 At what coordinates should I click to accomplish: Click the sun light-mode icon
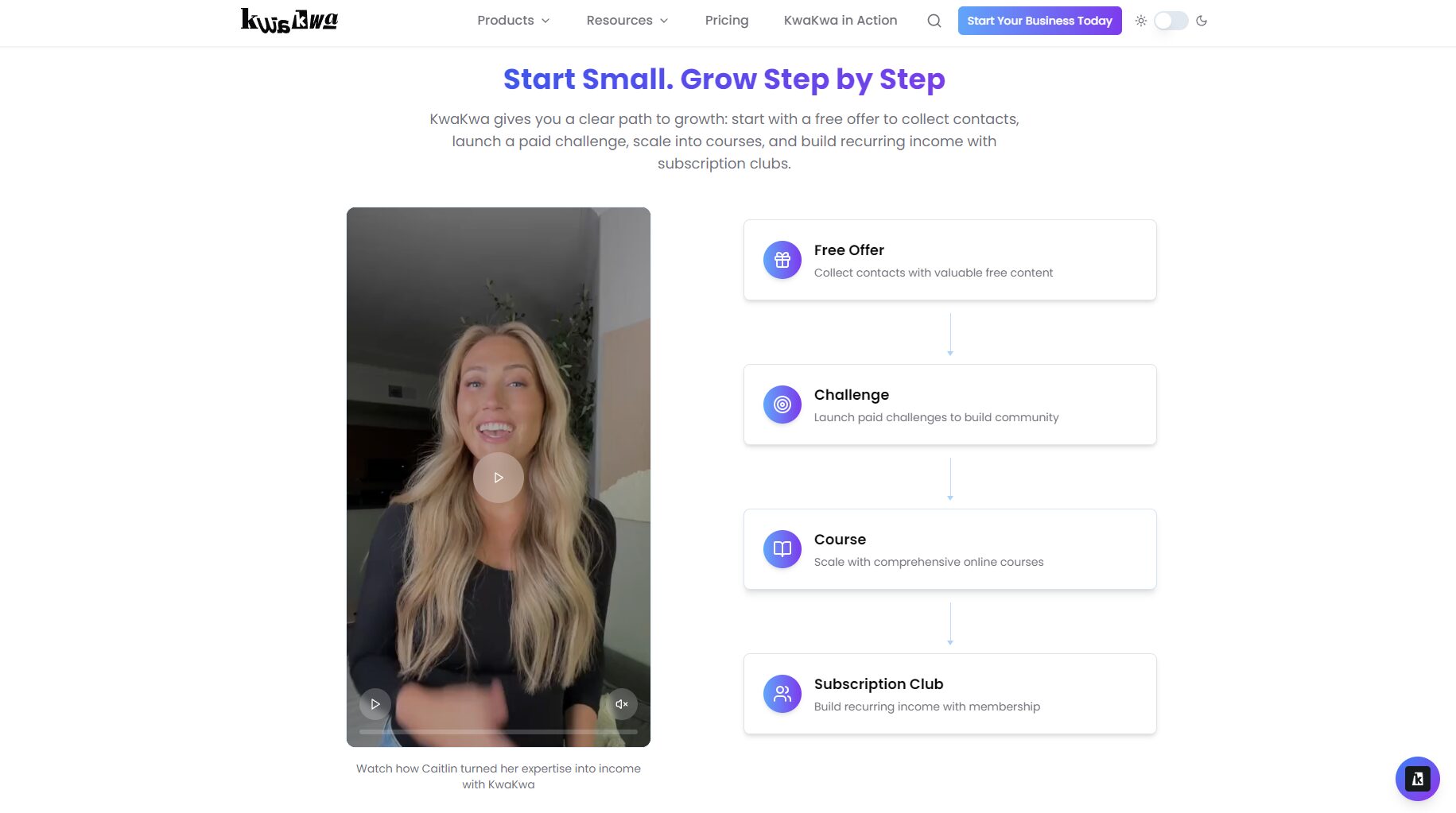point(1141,21)
